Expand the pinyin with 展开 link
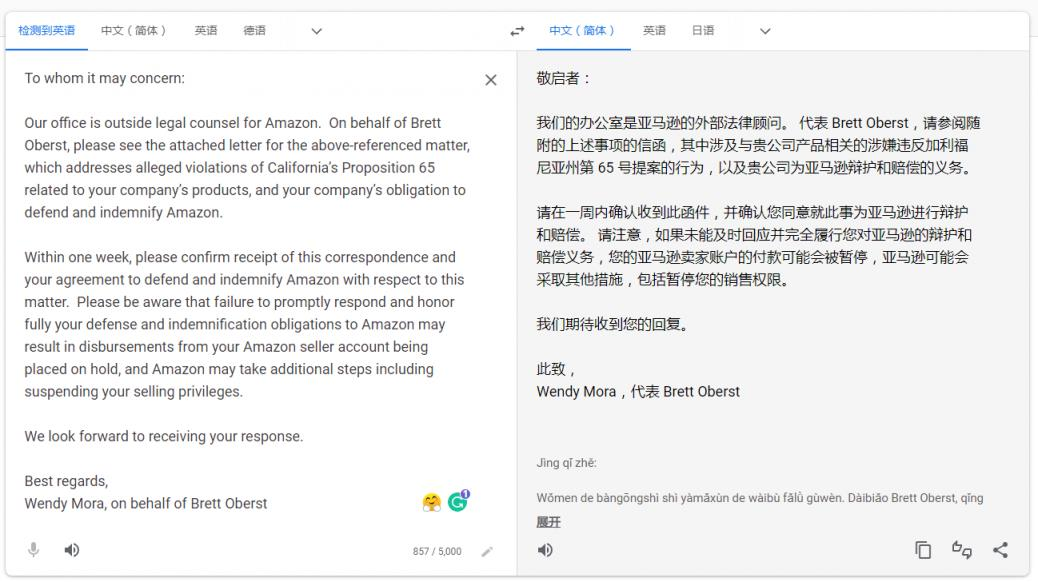This screenshot has height=582, width=1038. [548, 522]
